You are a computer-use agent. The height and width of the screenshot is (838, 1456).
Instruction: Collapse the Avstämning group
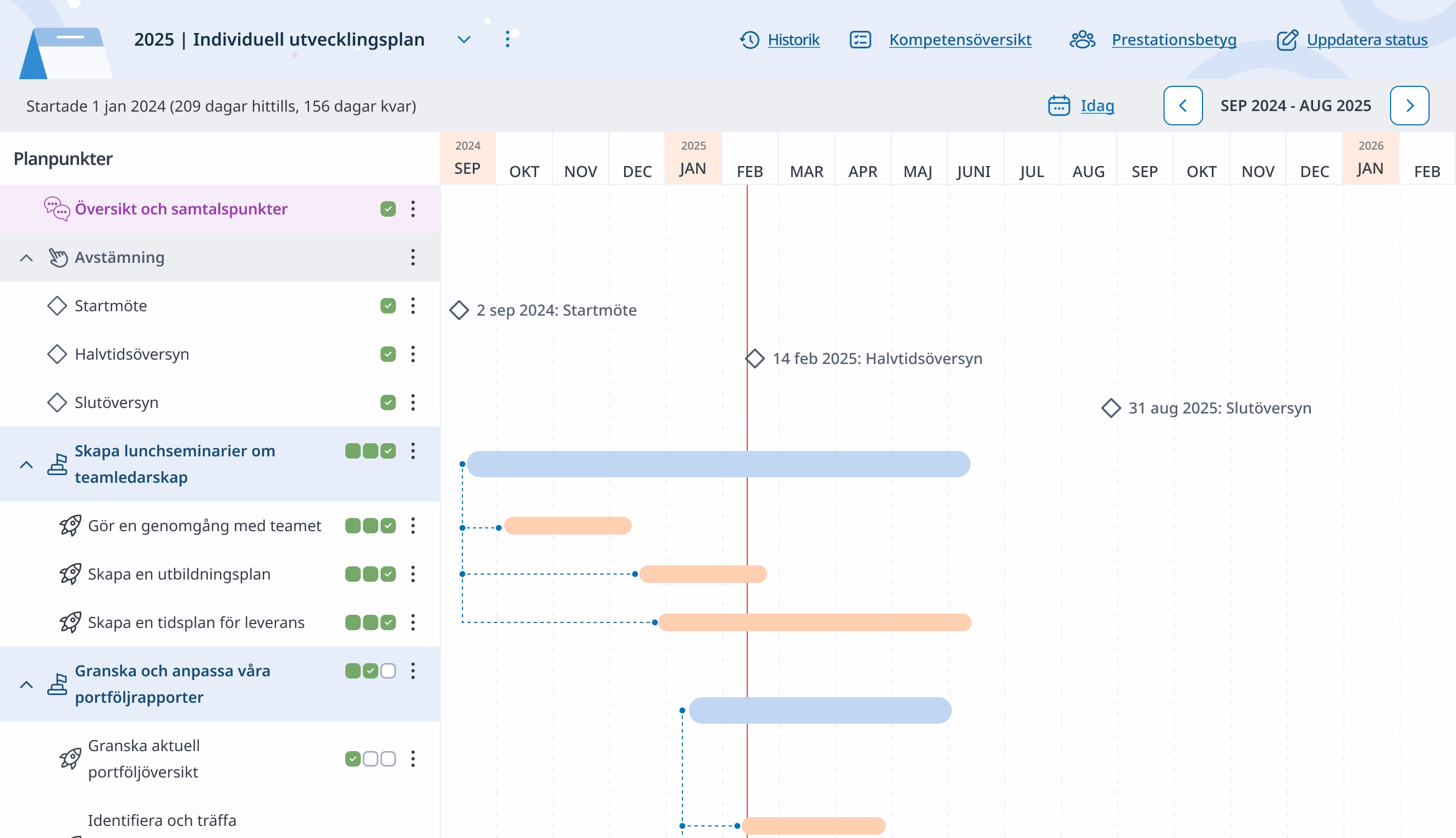coord(26,258)
